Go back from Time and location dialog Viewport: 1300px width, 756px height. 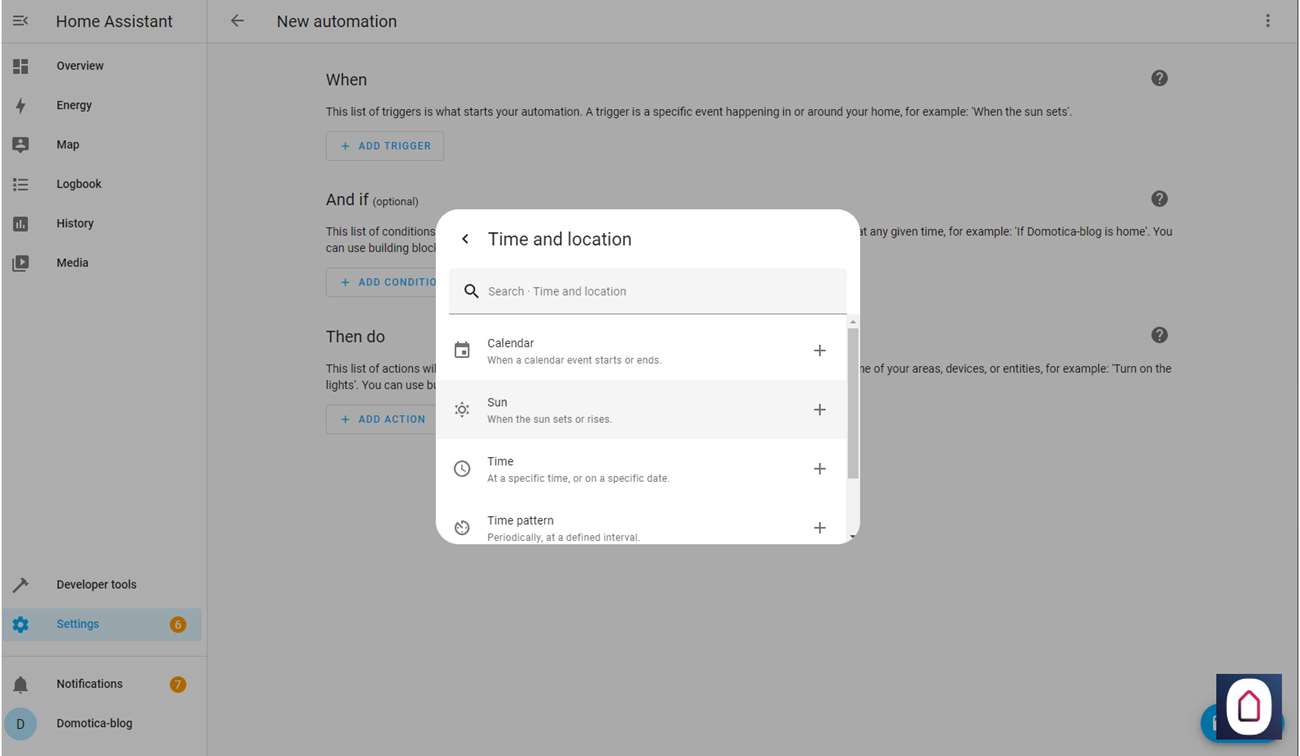point(465,239)
